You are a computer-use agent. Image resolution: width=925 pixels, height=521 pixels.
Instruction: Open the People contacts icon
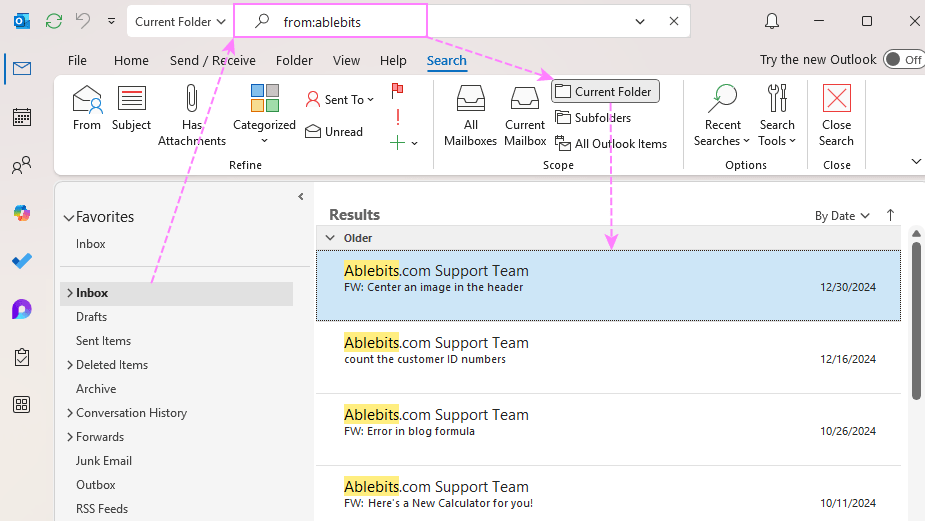click(x=21, y=166)
